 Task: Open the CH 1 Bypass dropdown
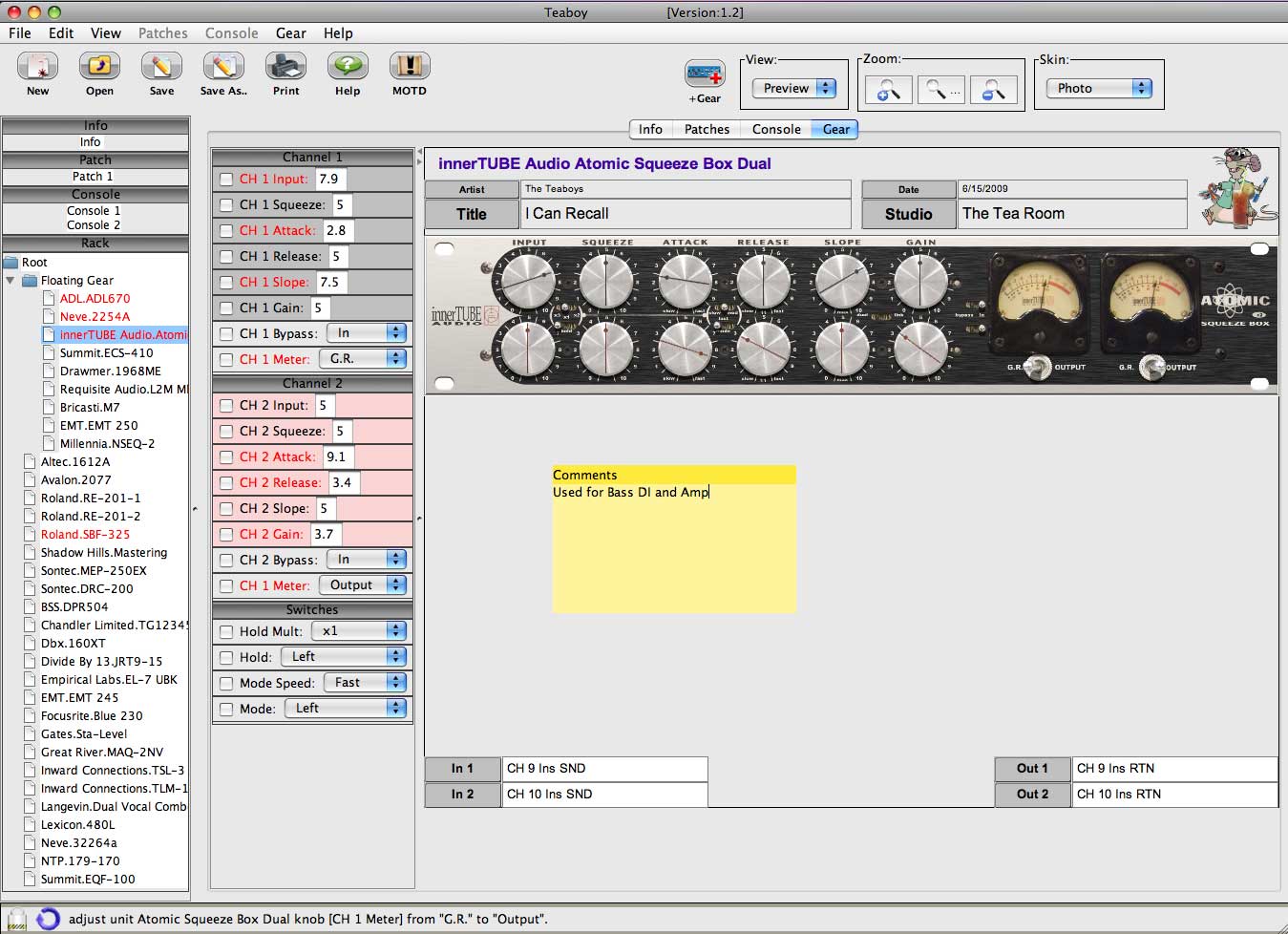click(x=367, y=333)
